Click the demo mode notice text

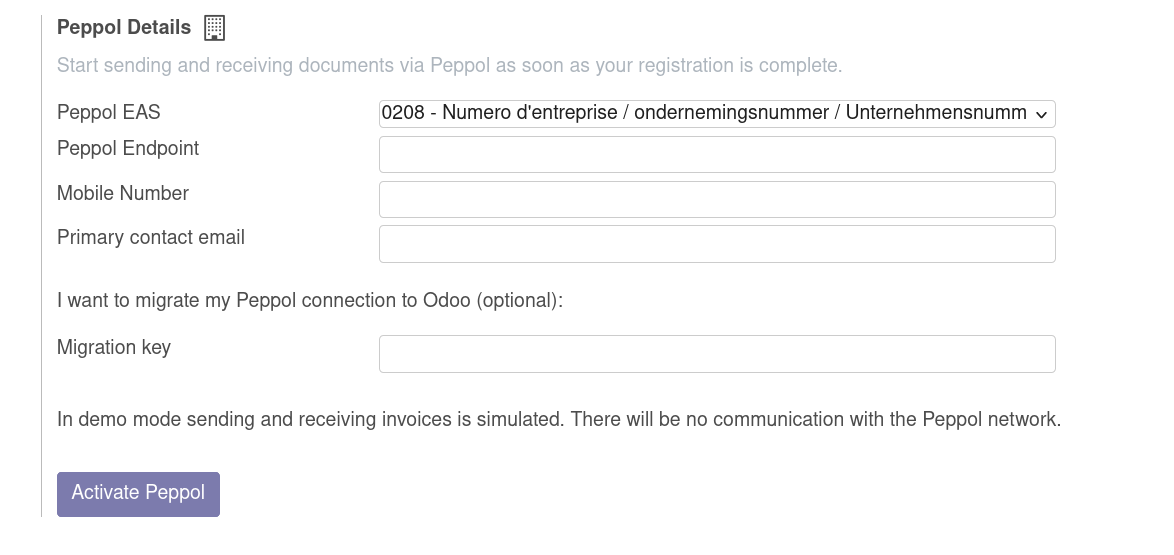point(558,420)
